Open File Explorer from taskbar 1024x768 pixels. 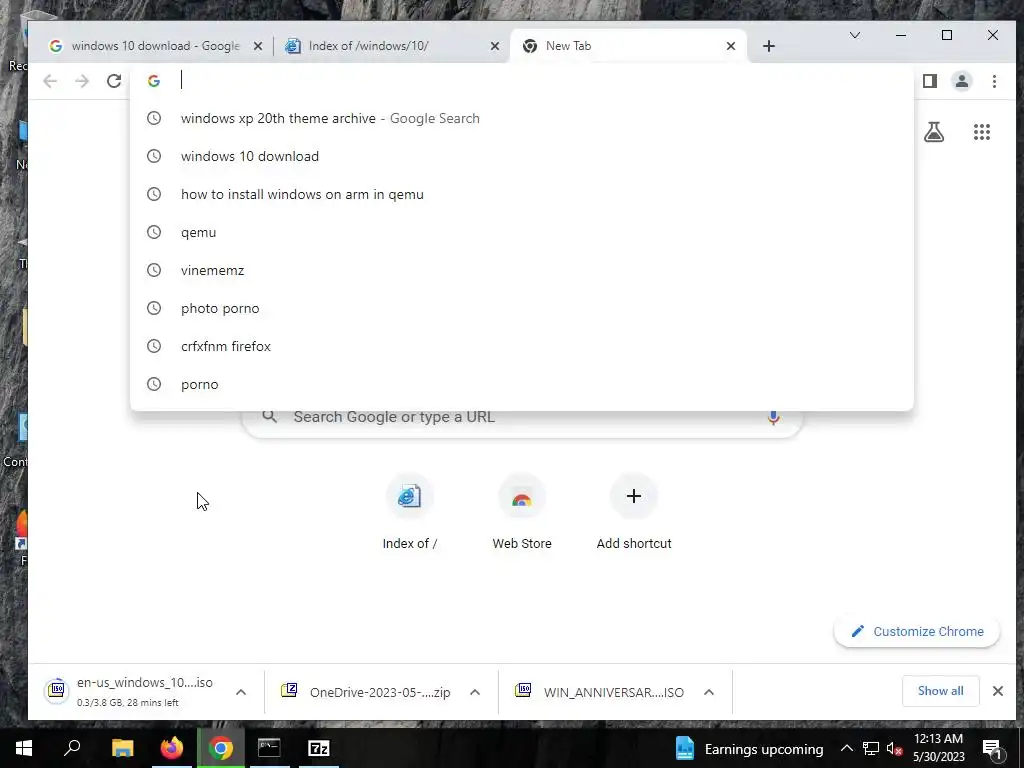[122, 748]
